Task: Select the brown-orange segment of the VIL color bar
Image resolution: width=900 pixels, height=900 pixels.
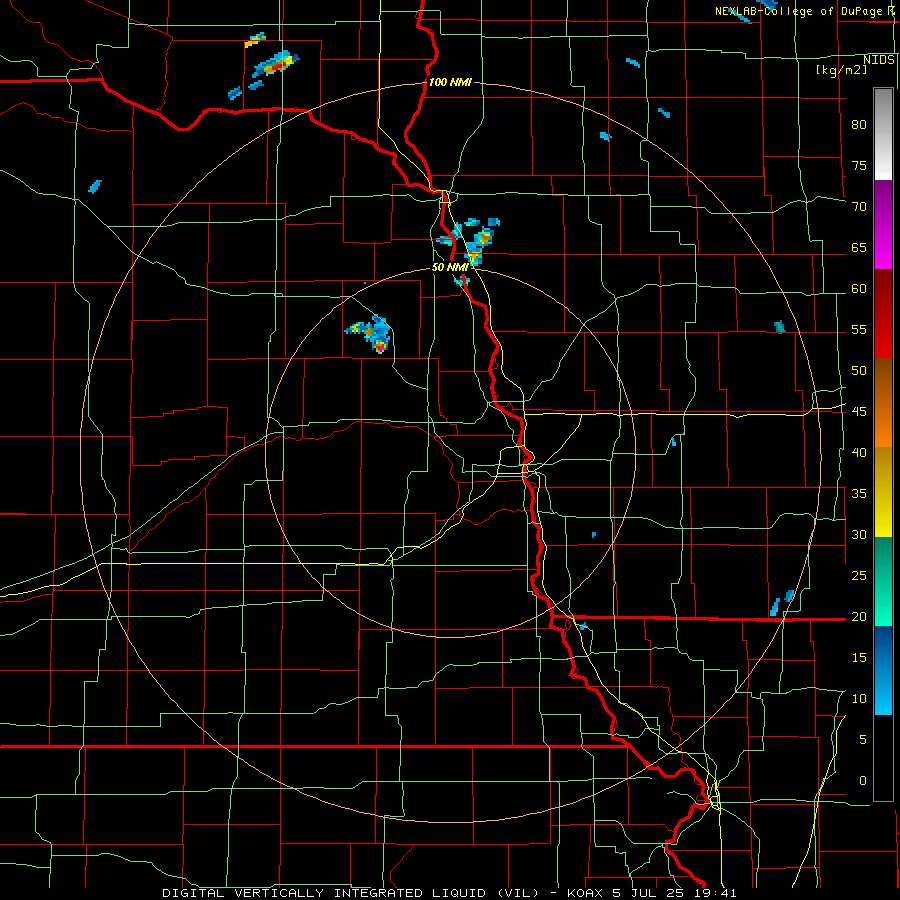Action: click(883, 403)
